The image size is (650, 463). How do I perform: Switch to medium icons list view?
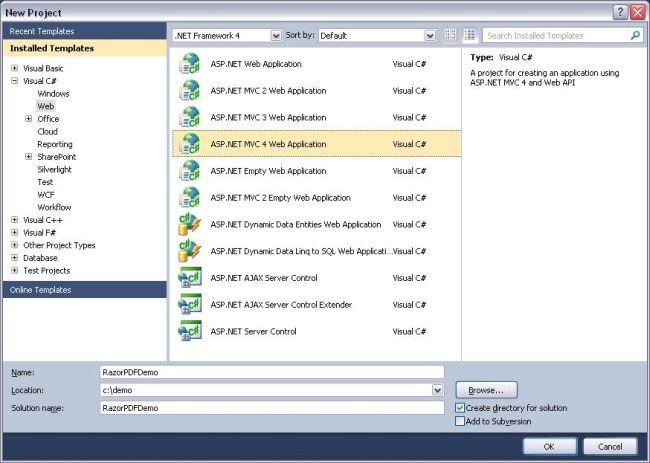[470, 35]
